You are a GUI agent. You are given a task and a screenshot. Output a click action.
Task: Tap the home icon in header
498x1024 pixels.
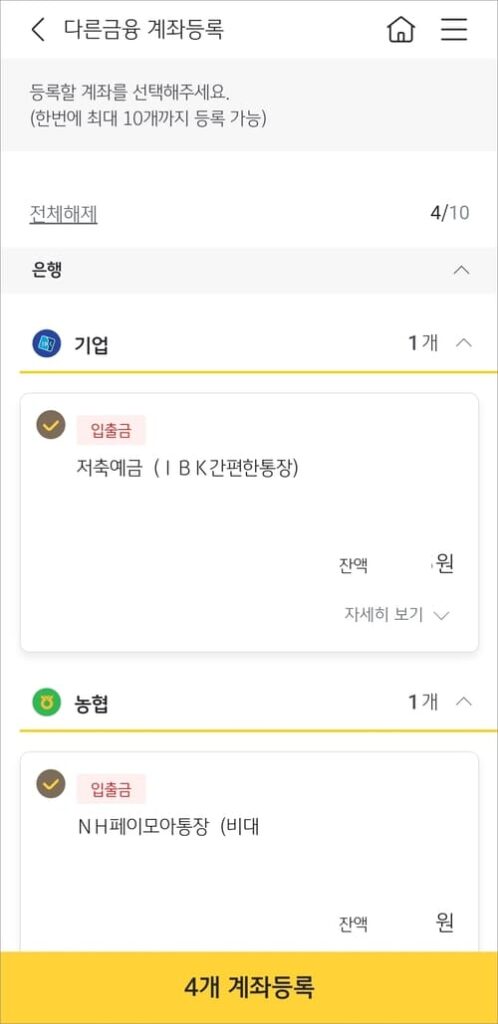pyautogui.click(x=401, y=29)
